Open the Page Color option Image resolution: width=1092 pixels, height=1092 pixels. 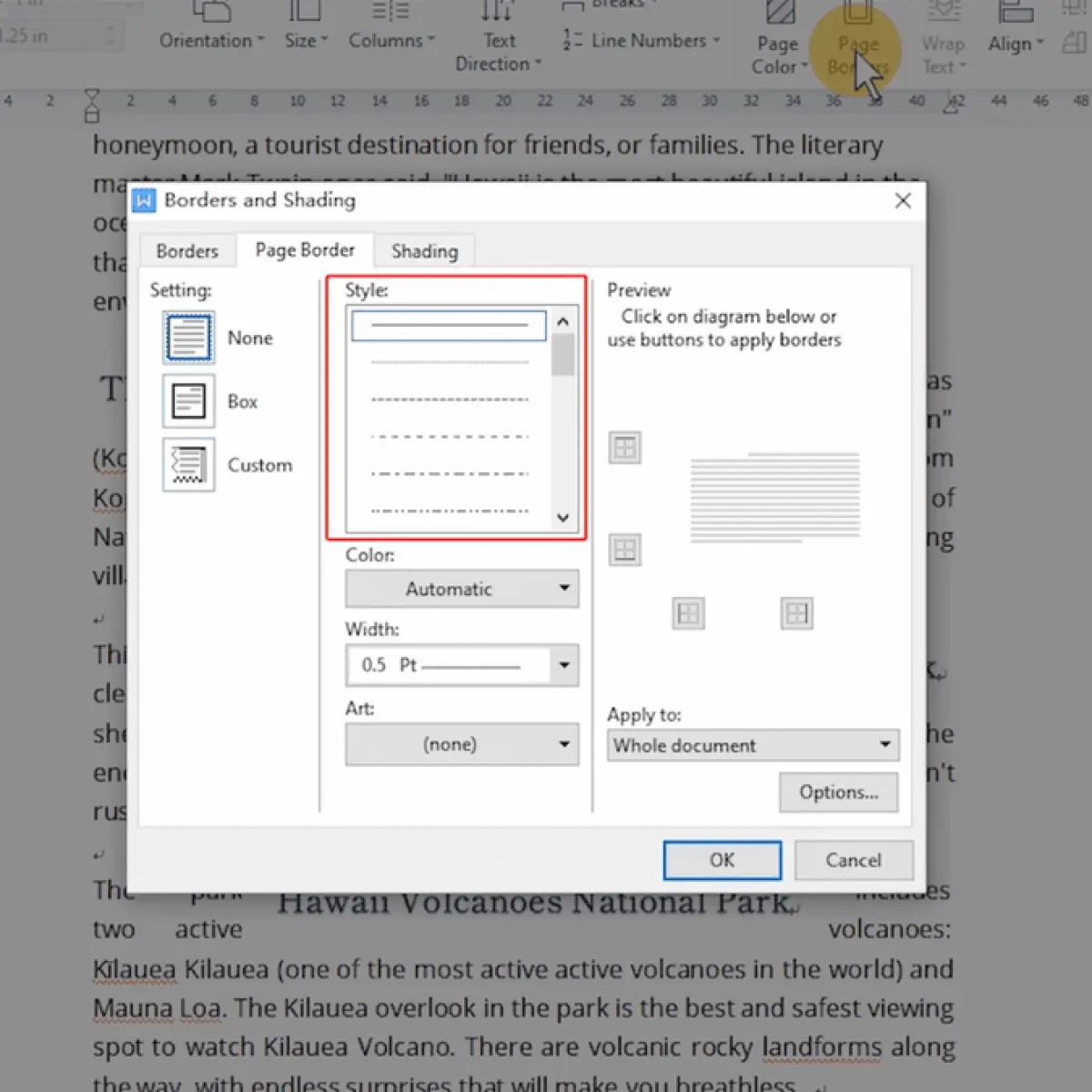[779, 38]
